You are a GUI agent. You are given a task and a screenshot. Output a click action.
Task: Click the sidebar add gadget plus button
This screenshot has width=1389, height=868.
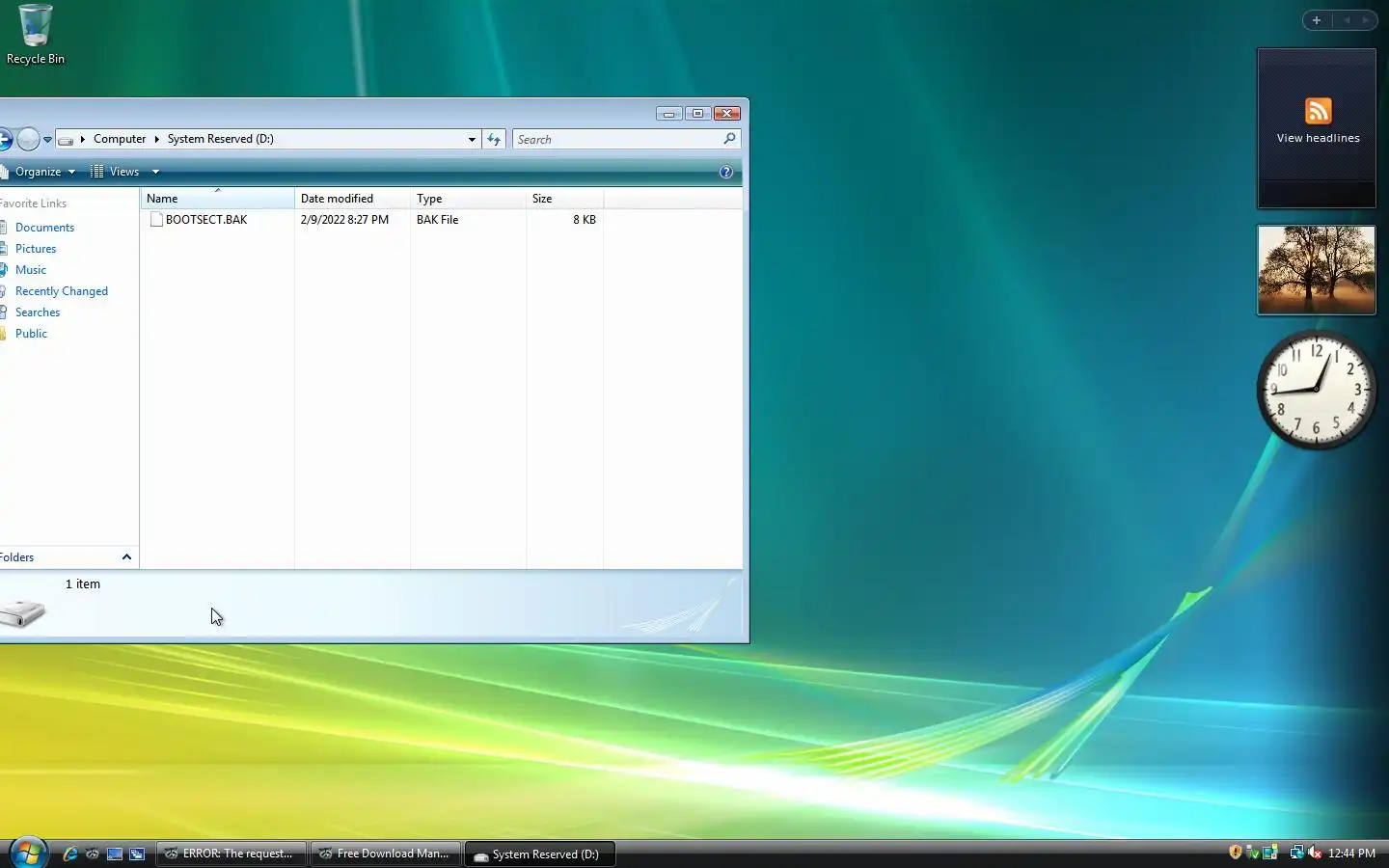pos(1316,20)
